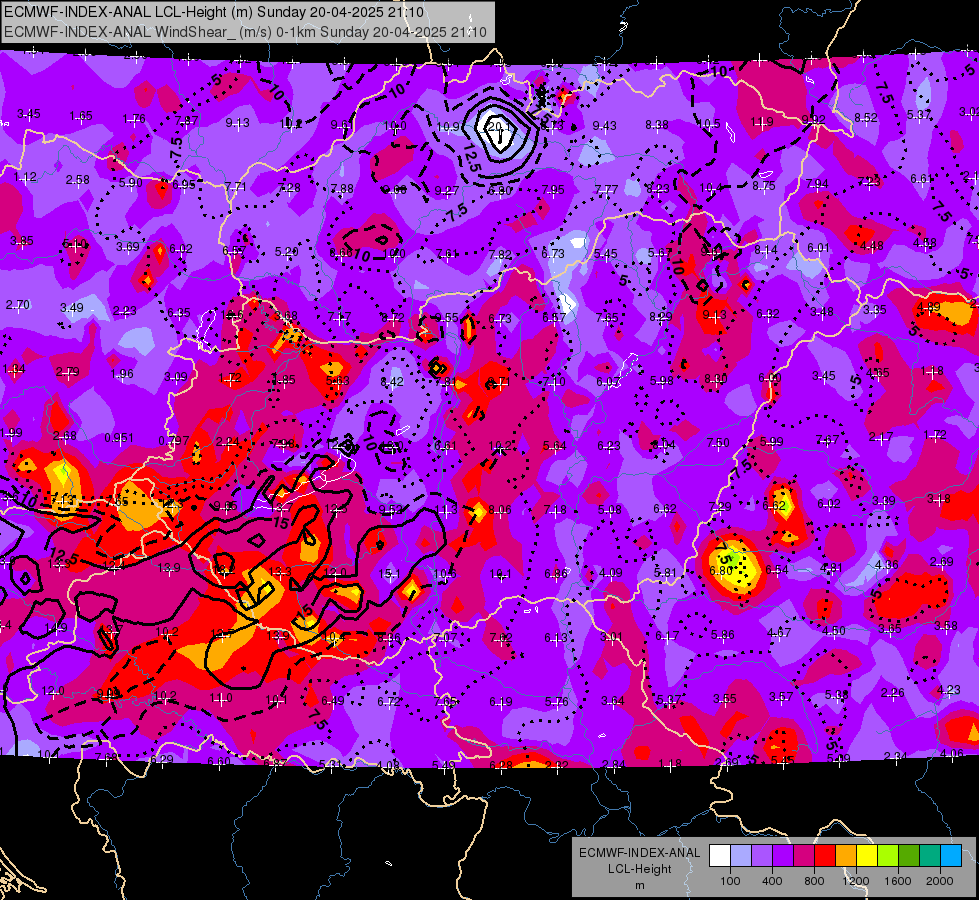This screenshot has width=979, height=900.
Task: Click the light purple legend swatch left of 400
Action: 762,856
